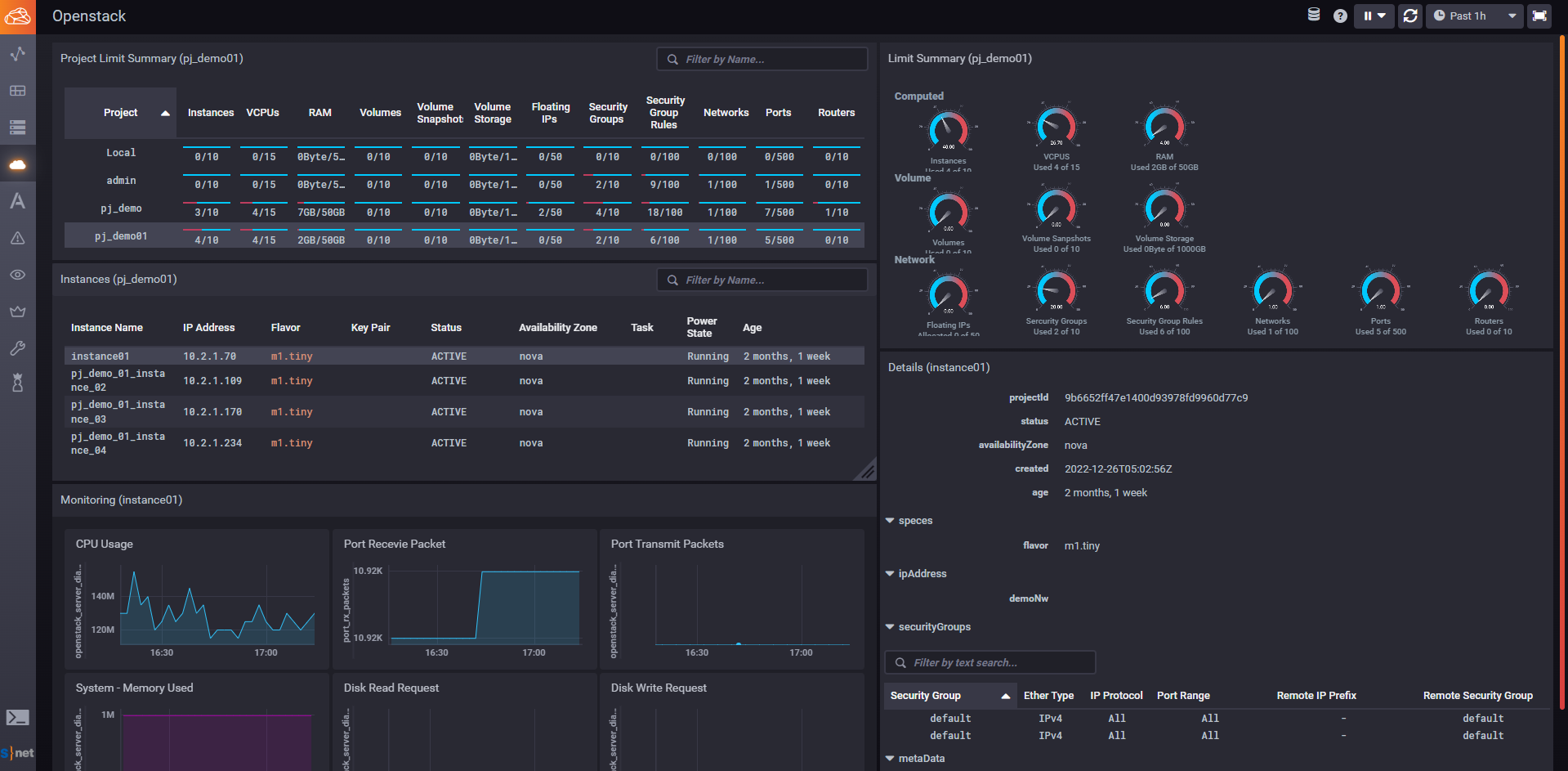Click search icon in security group filter

point(900,662)
